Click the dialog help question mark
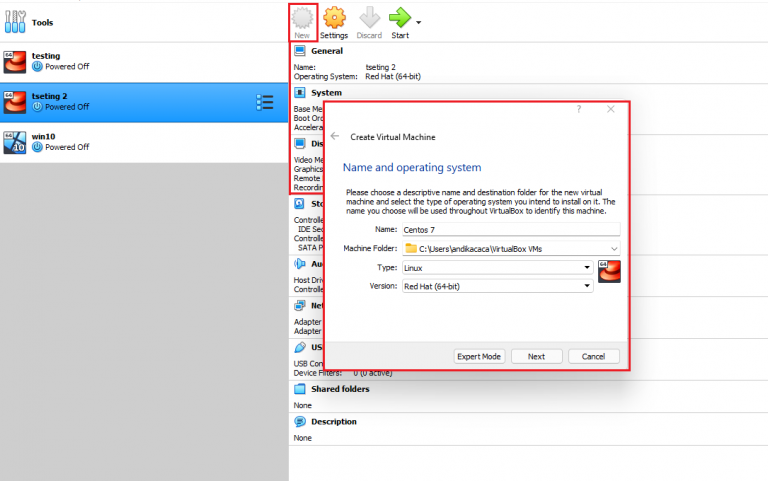This screenshot has height=481, width=768. [x=579, y=109]
